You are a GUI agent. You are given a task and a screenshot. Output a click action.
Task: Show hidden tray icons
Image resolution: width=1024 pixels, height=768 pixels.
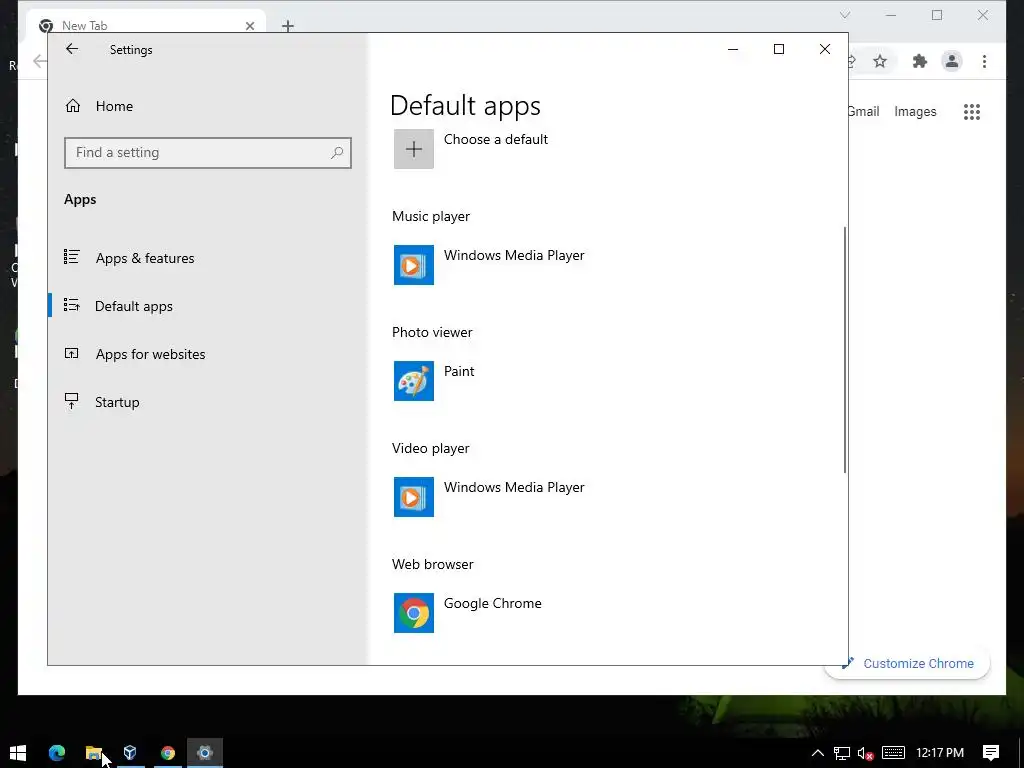point(817,753)
